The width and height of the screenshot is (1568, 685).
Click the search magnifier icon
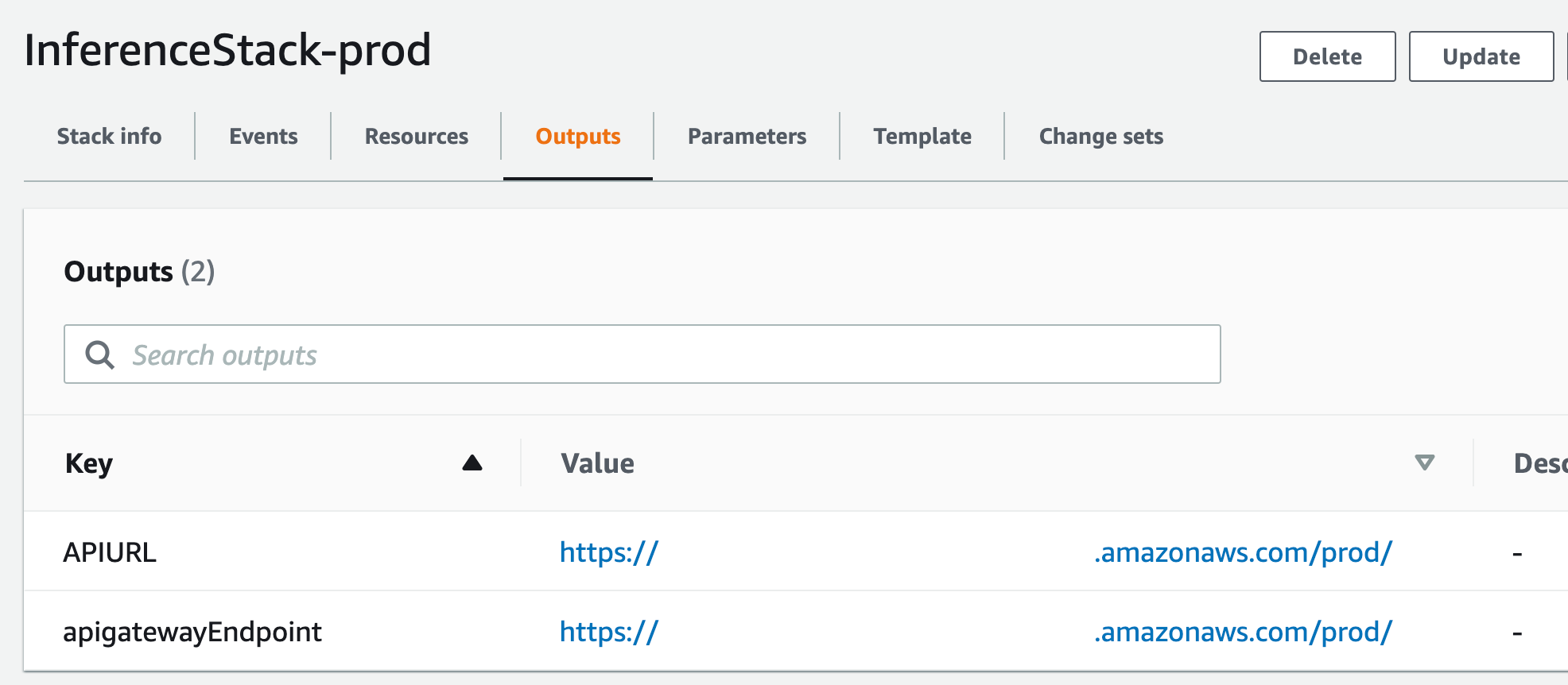click(x=100, y=354)
